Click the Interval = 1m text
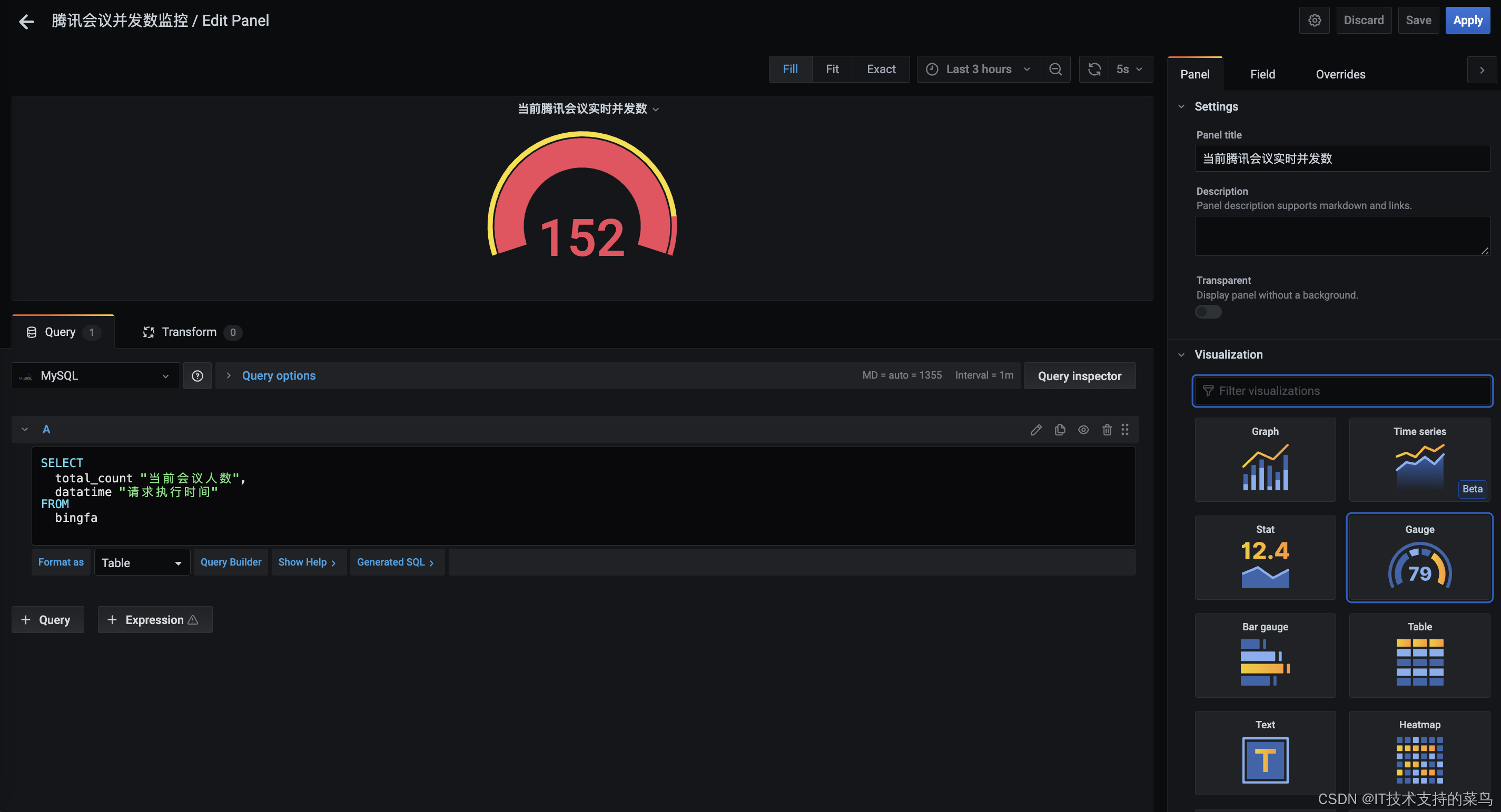 click(984, 375)
